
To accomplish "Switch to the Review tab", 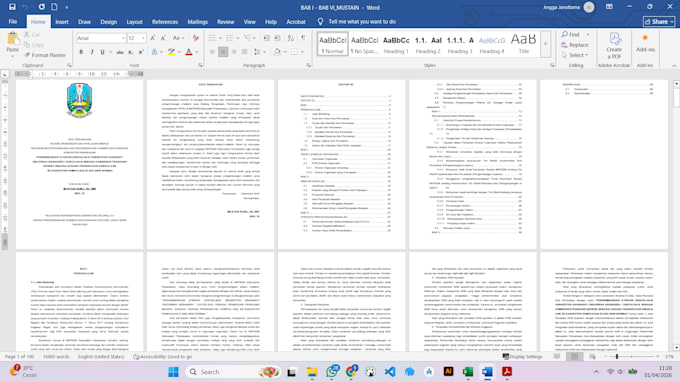I will [x=226, y=22].
